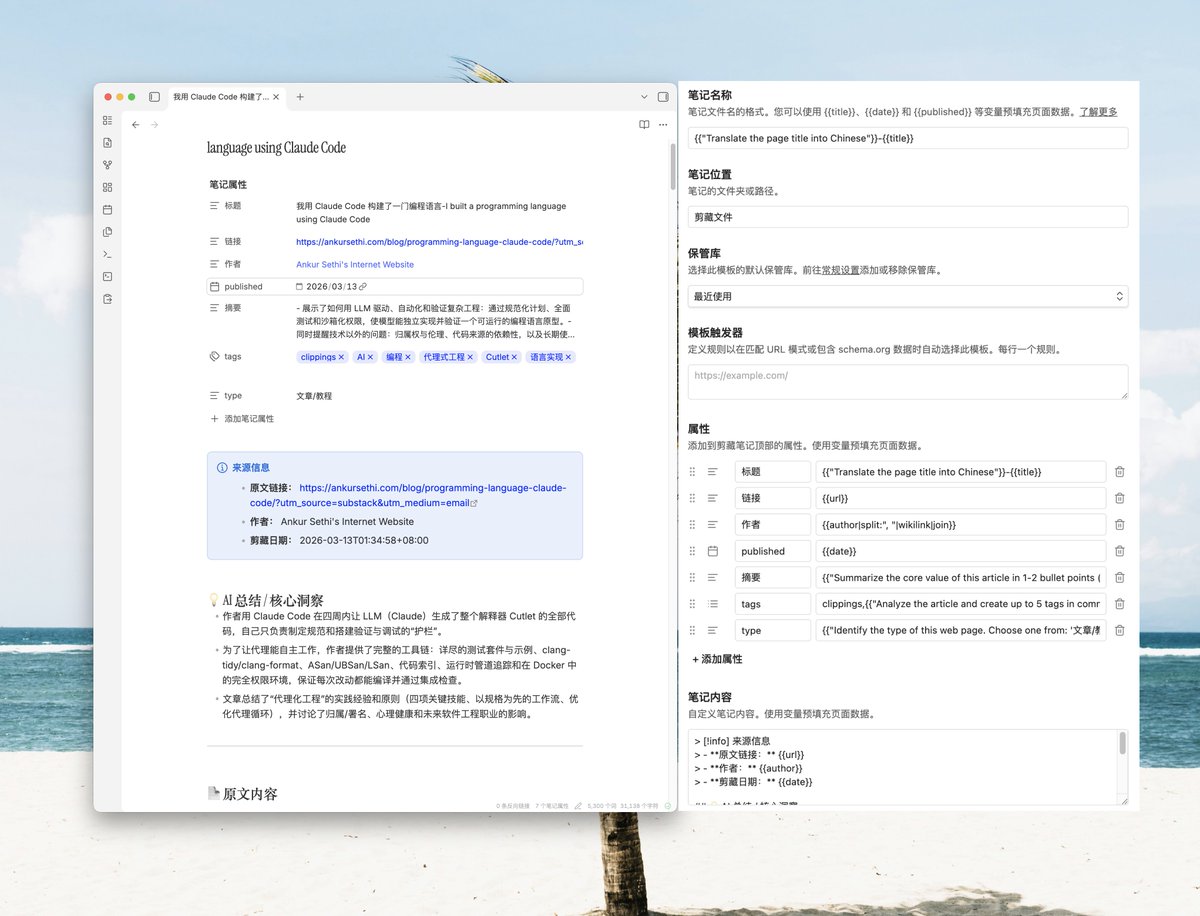Click the tags property name field
The height and width of the screenshot is (916, 1200).
coord(772,604)
